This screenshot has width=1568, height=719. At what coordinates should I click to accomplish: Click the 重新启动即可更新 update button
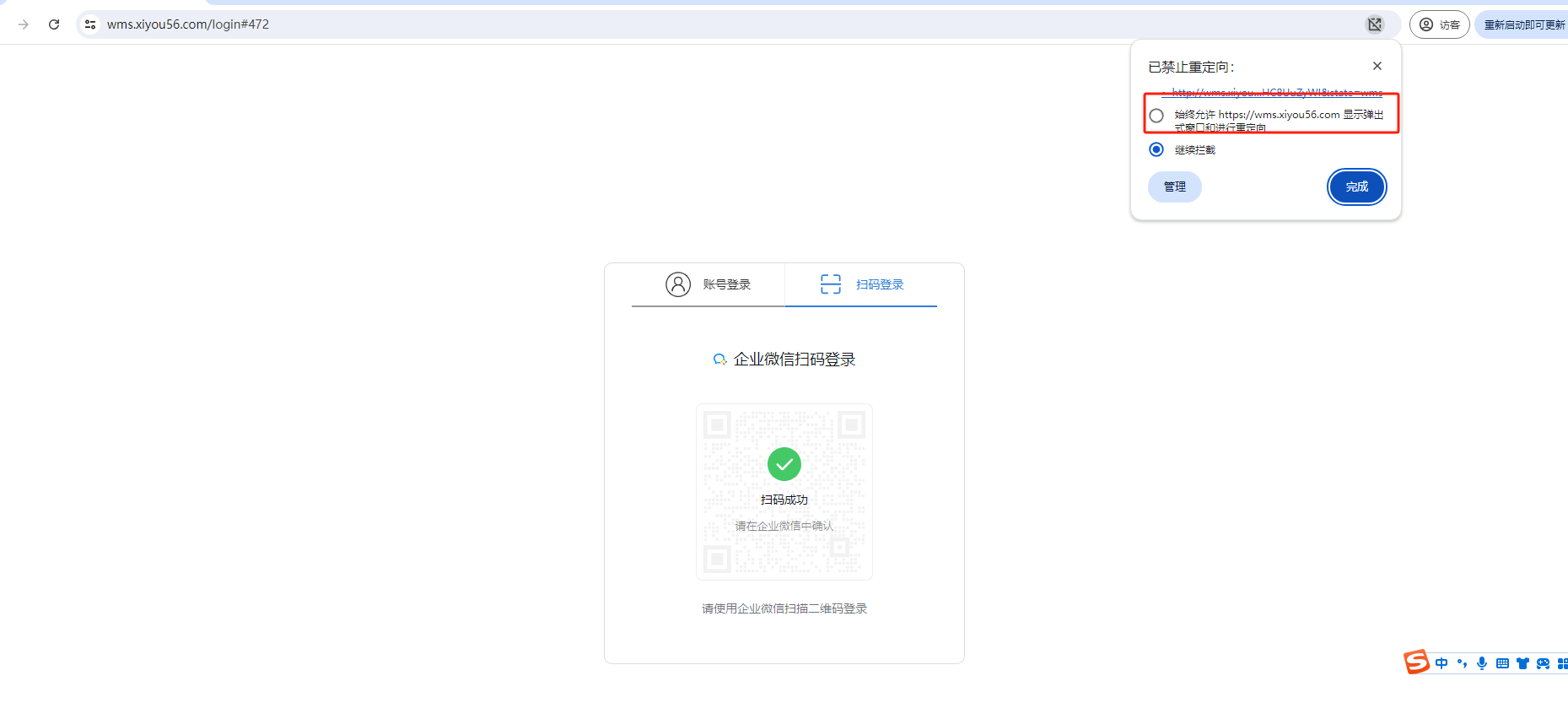tap(1523, 24)
